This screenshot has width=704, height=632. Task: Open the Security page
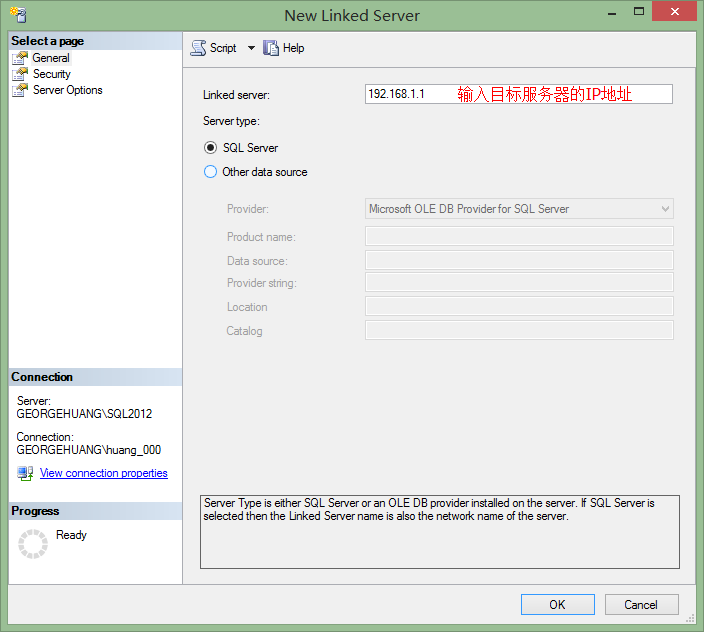tap(51, 74)
